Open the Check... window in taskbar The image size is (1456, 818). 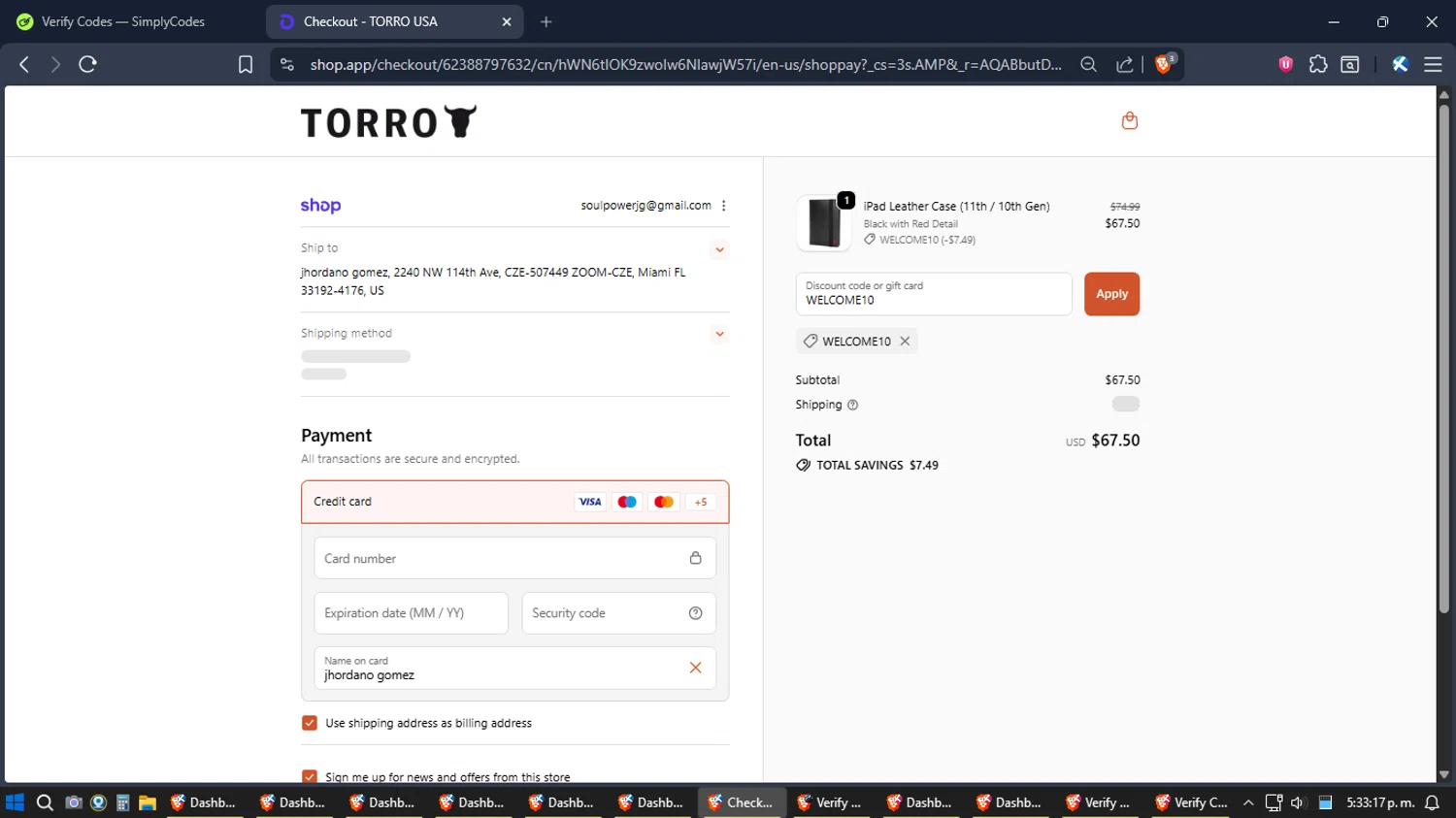click(743, 802)
